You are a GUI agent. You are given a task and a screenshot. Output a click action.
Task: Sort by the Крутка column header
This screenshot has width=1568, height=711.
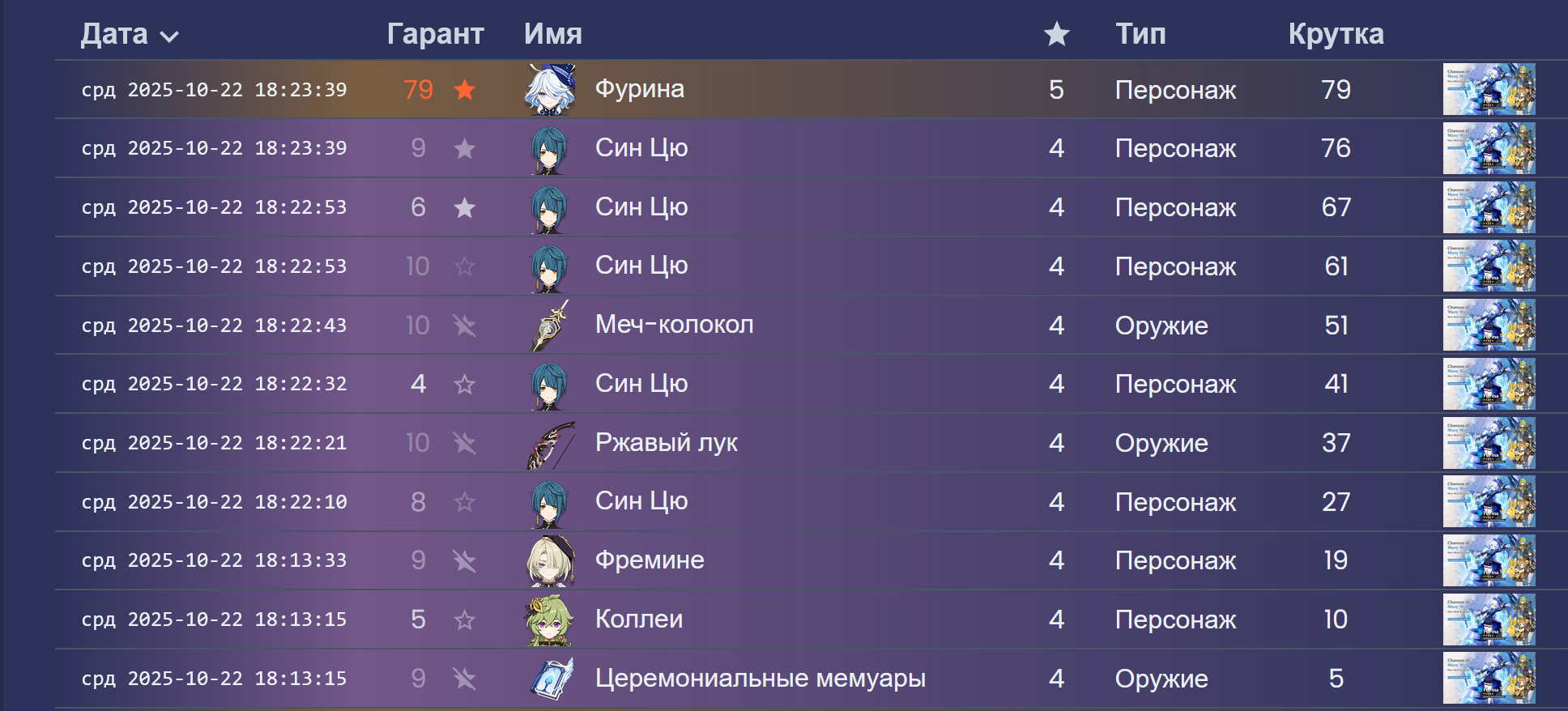pyautogui.click(x=1336, y=34)
